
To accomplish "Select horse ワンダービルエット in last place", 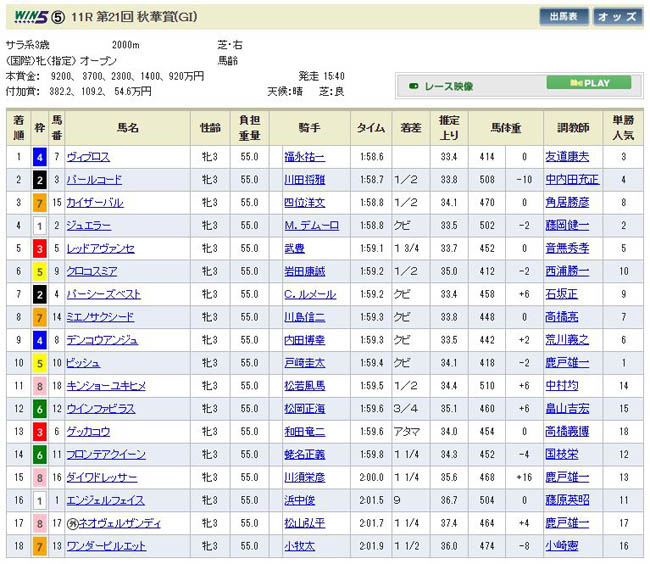I will pos(106,545).
